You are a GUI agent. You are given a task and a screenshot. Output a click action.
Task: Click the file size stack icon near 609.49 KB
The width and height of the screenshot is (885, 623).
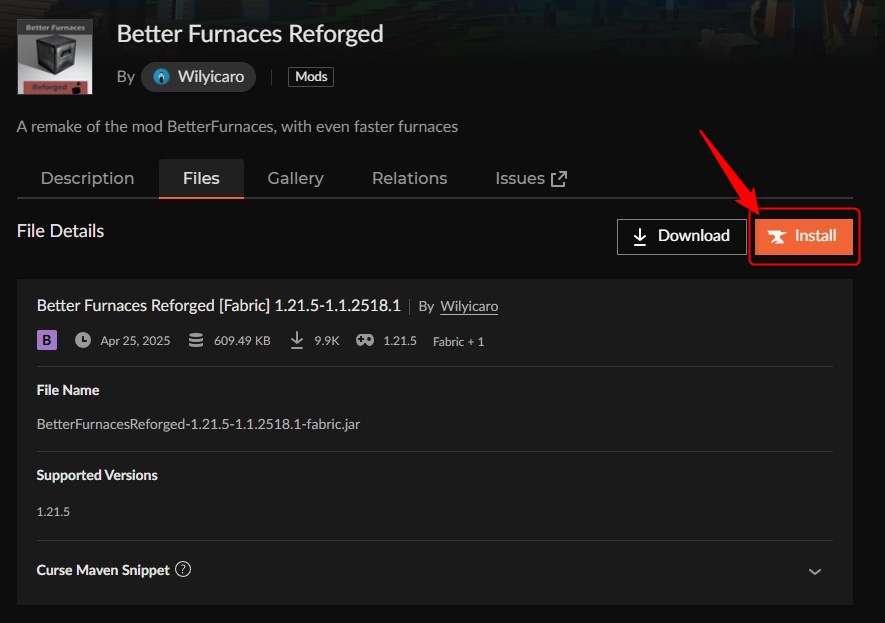click(x=196, y=340)
